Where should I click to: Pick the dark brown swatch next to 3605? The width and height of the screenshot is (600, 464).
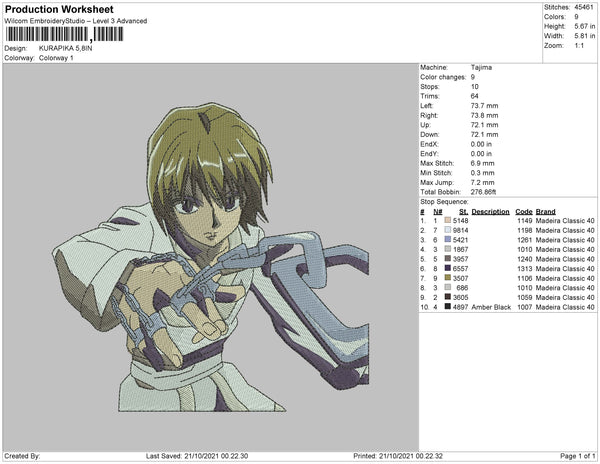coord(447,297)
